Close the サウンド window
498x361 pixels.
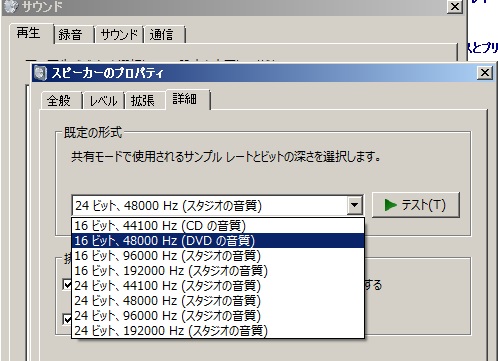click(x=454, y=6)
